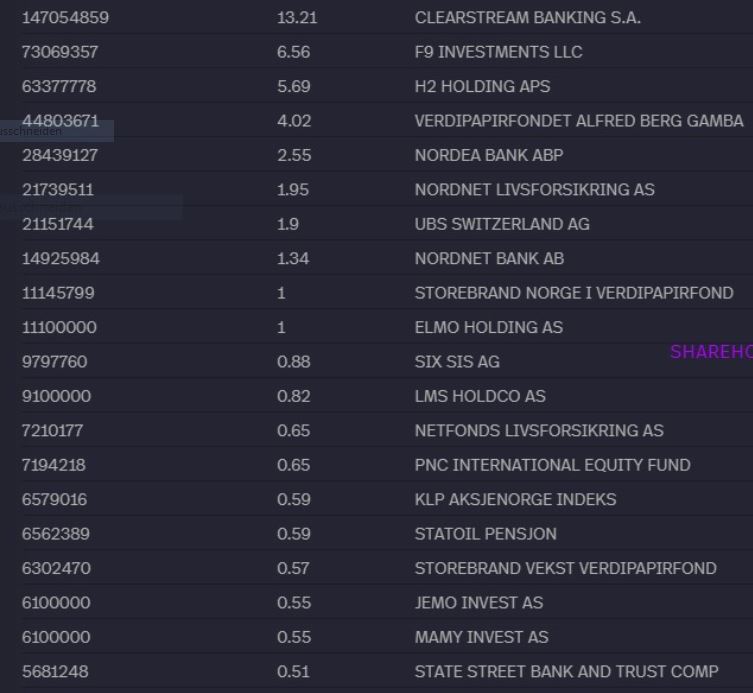The image size is (753, 693).
Task: Select NORDEA BANK ABP entry
Action: point(489,155)
